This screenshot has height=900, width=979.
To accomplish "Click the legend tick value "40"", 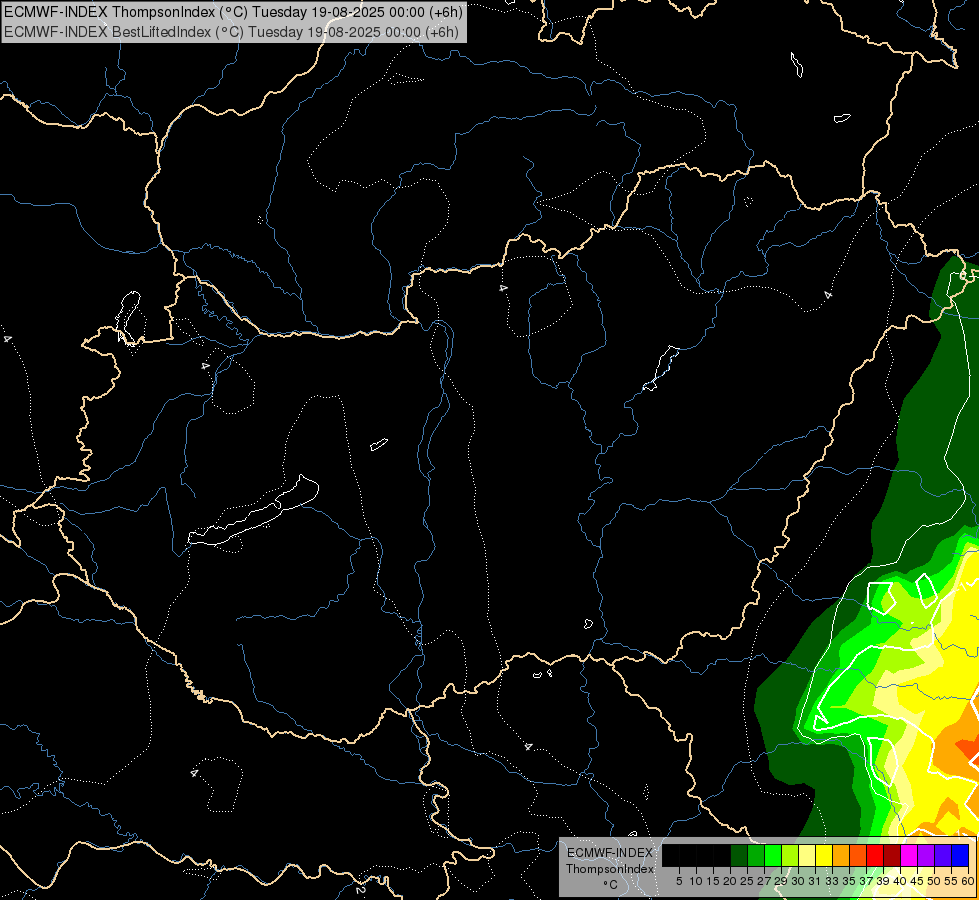I will 900,881.
